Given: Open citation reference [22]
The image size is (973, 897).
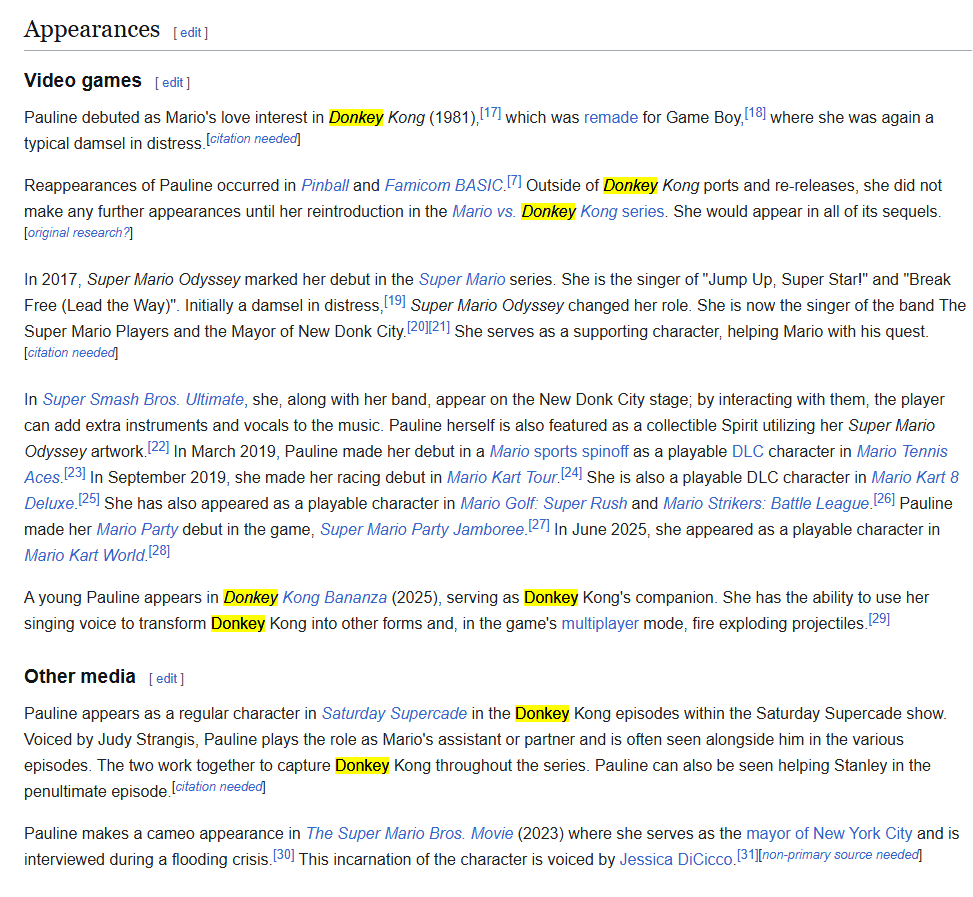Looking at the screenshot, I should point(158,447).
